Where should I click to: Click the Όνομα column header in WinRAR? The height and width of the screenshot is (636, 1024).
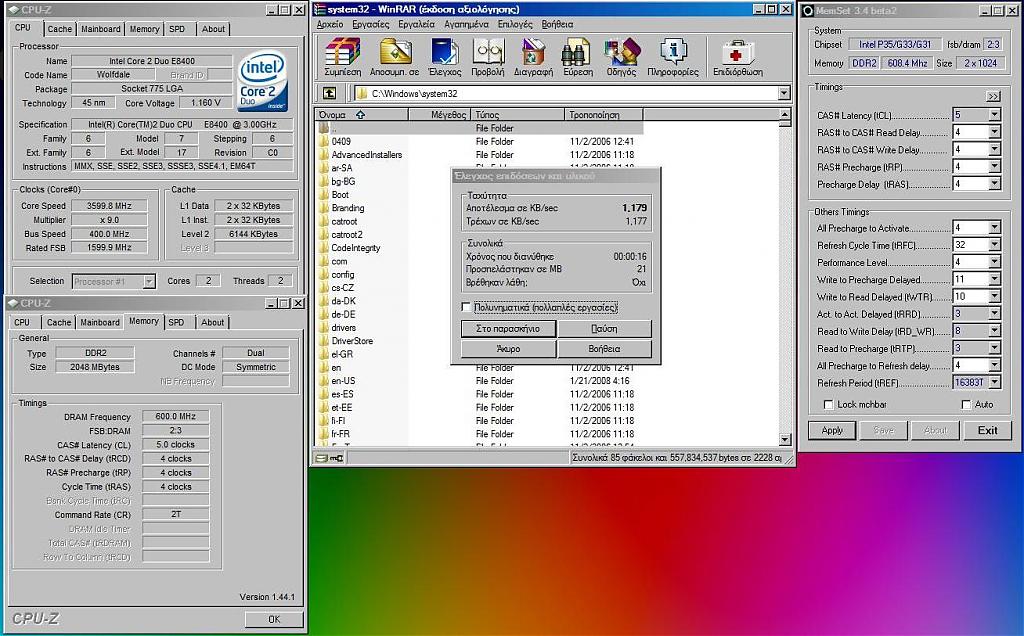(x=362, y=115)
